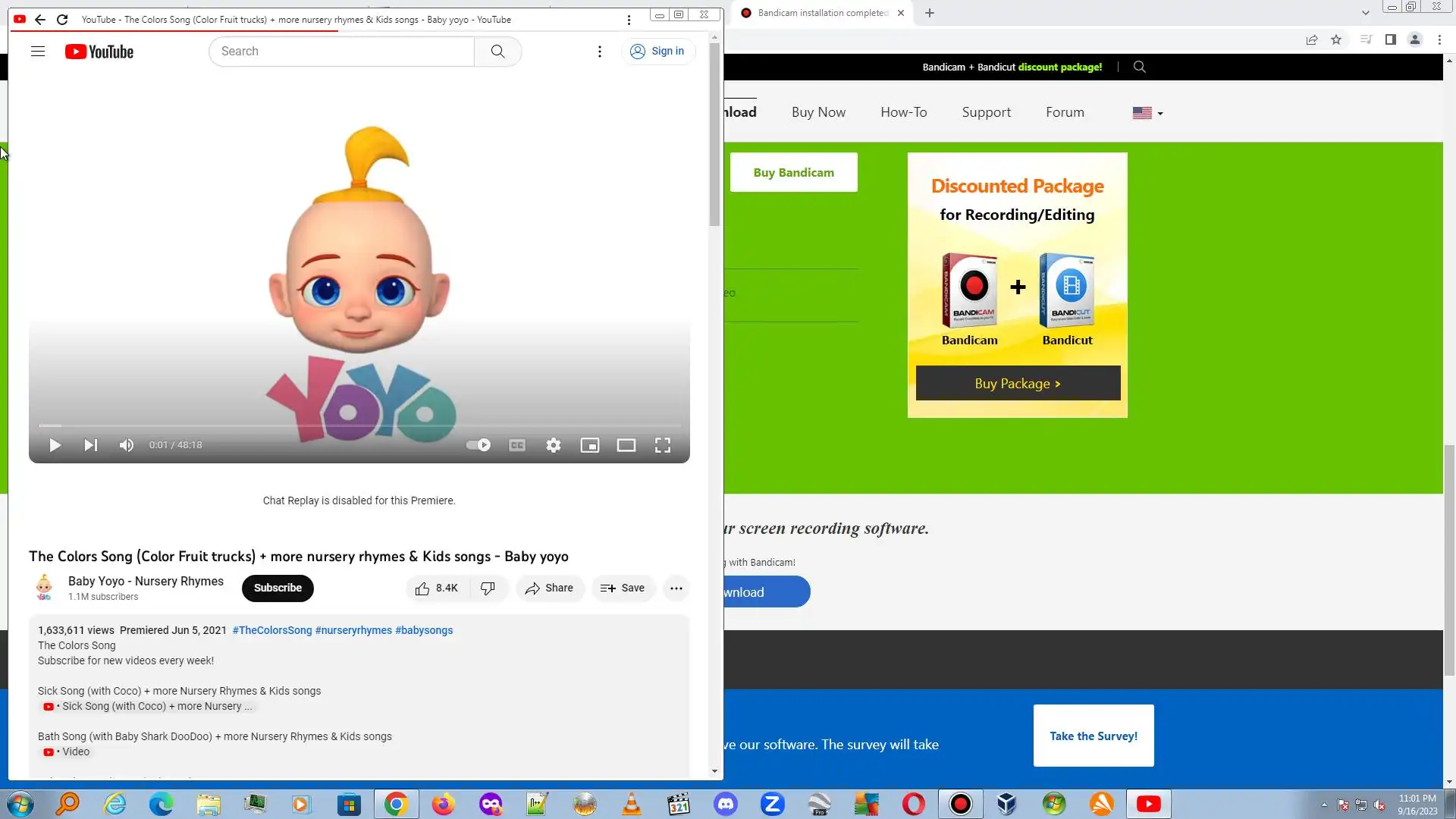Click the video progress bar
This screenshot has width=1456, height=819.
(359, 426)
